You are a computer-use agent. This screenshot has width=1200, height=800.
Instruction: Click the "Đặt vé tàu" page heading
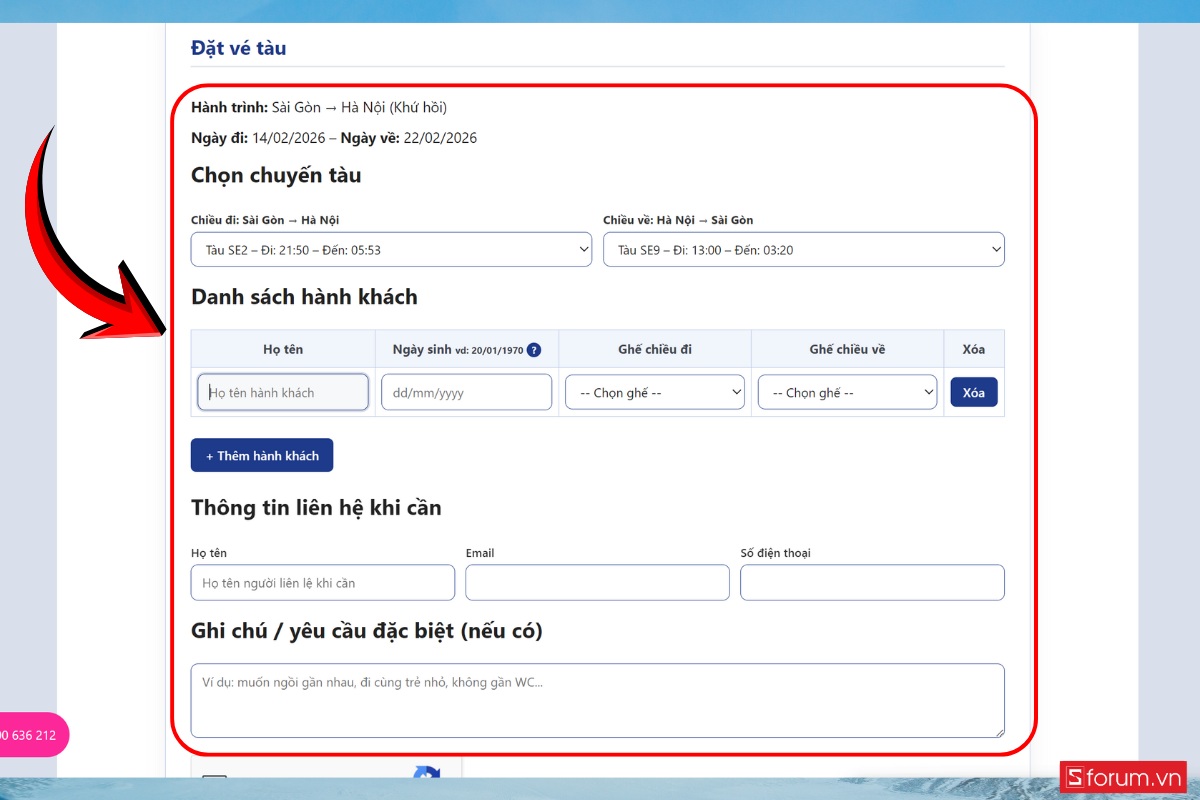236,48
